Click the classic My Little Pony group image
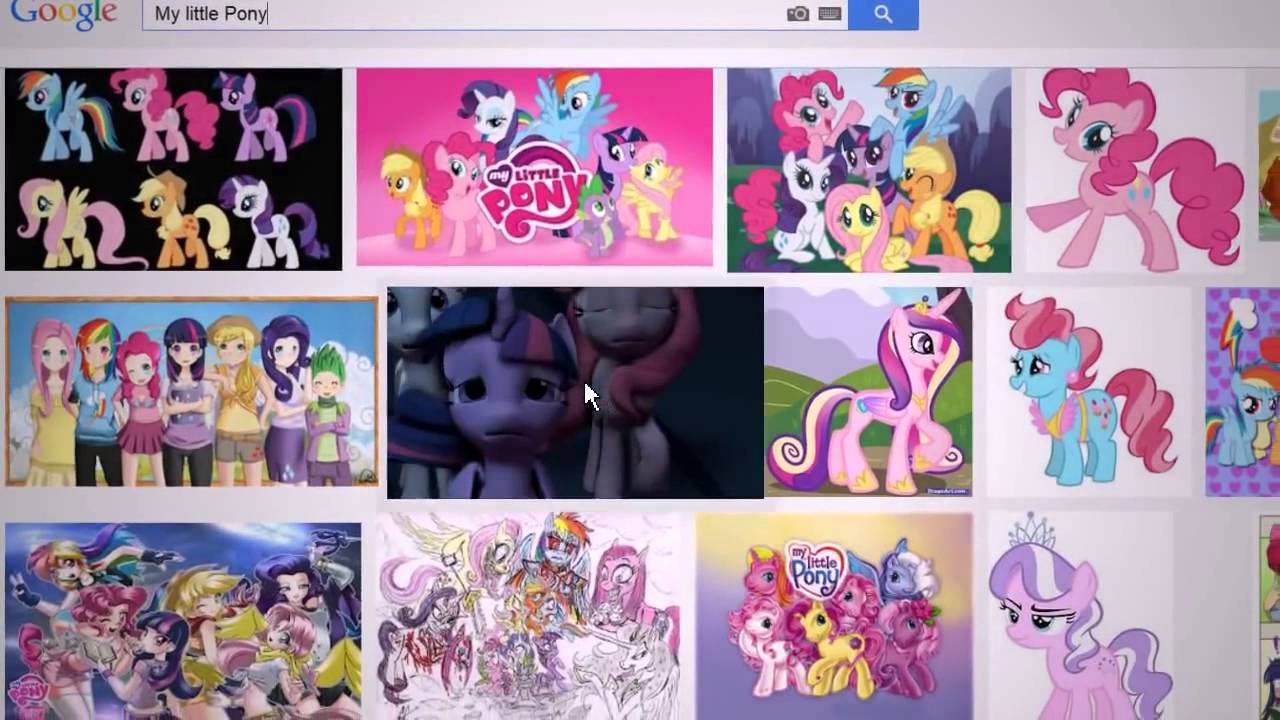 click(834, 618)
